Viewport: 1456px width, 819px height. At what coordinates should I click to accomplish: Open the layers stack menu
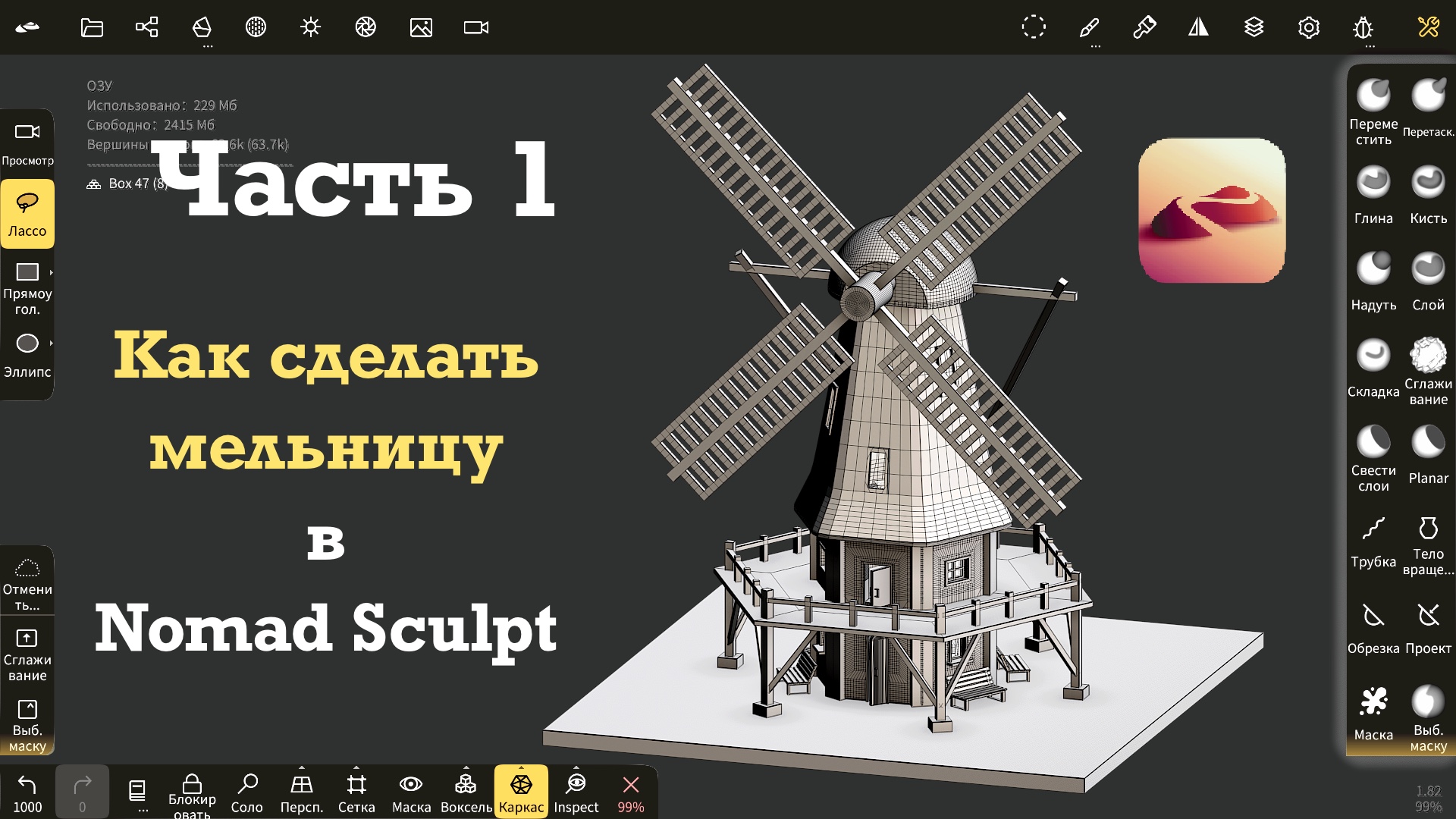[1254, 28]
